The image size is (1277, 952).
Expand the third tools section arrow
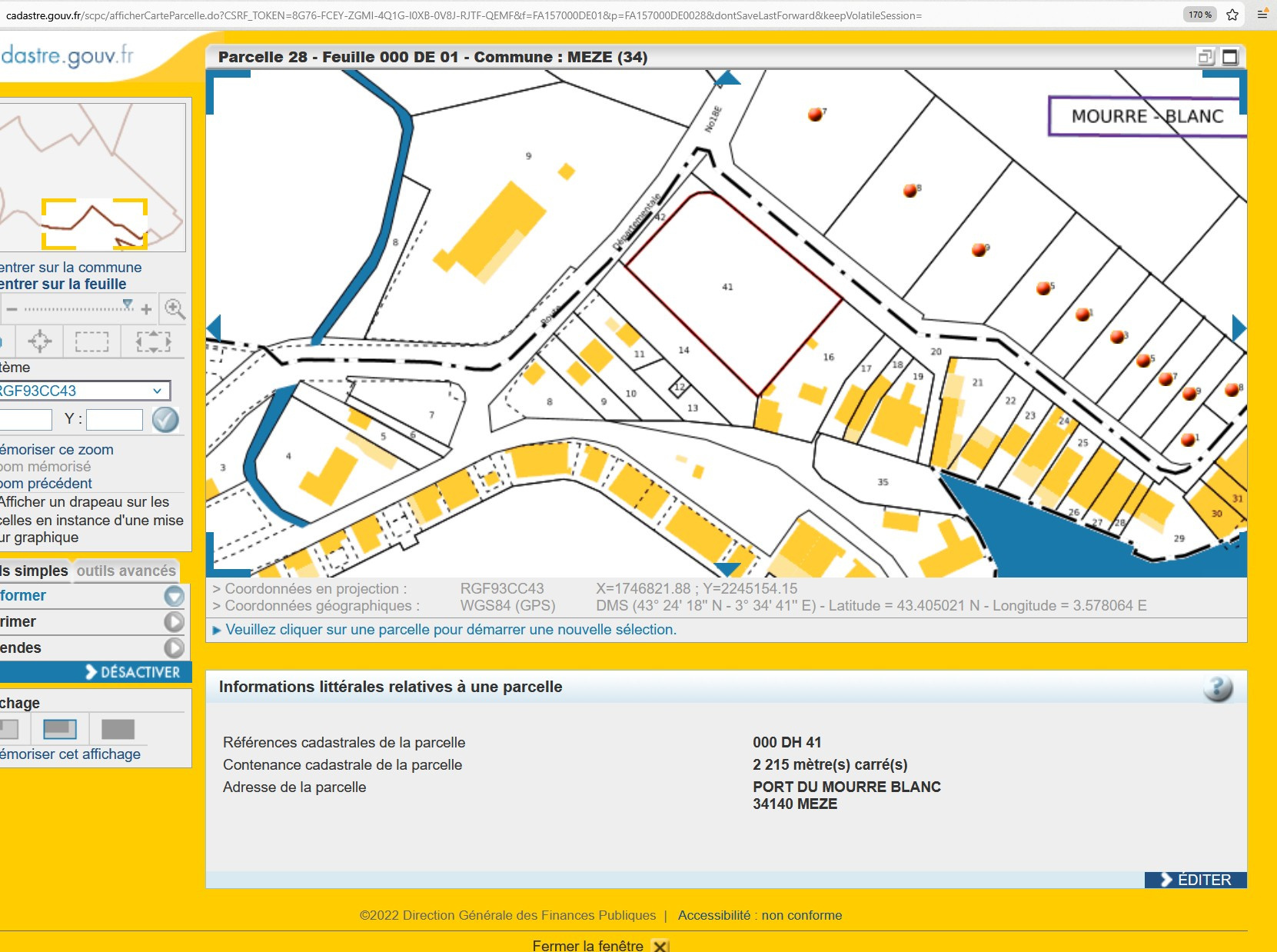(175, 647)
